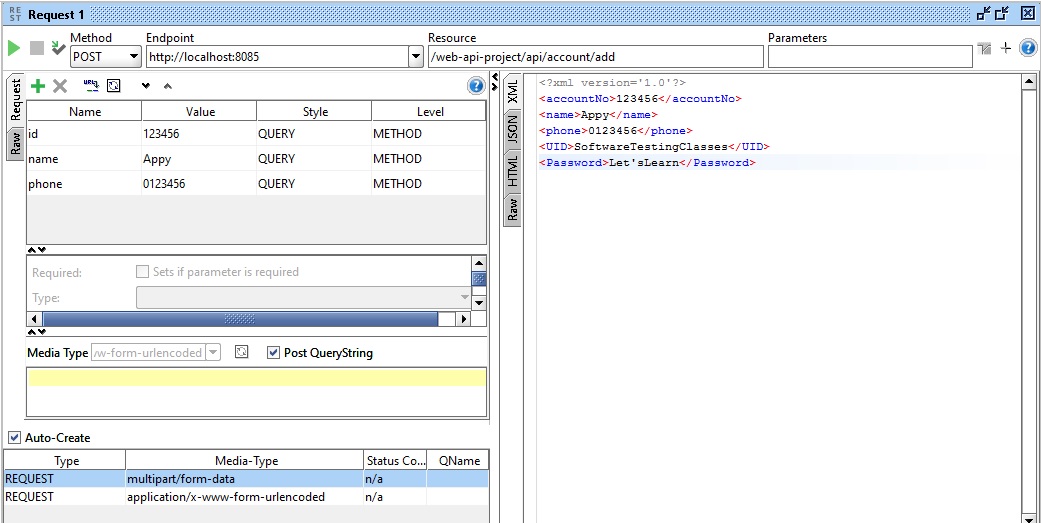This screenshot has height=523, width=1041.
Task: Click QUERY style cell in phone row
Action: (315, 184)
